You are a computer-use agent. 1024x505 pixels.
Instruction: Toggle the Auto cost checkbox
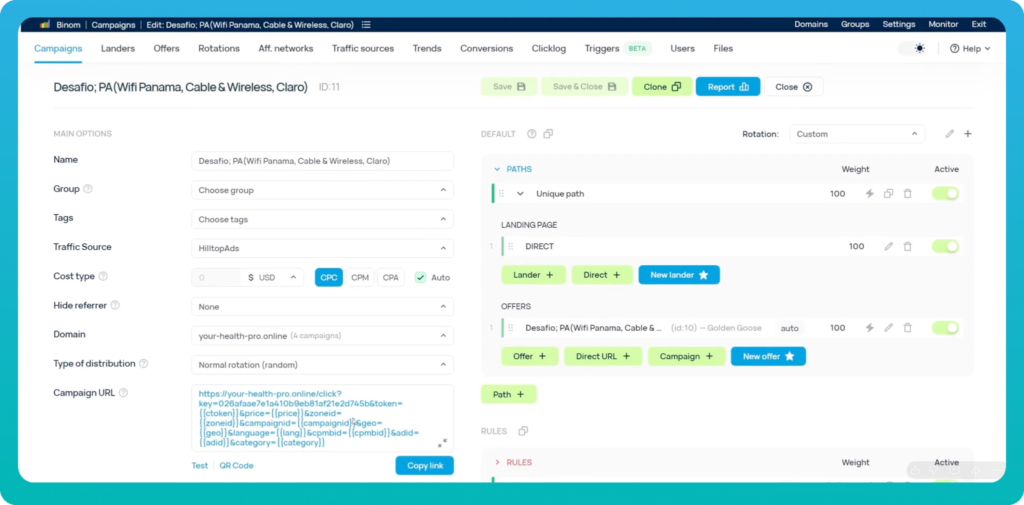pos(421,277)
